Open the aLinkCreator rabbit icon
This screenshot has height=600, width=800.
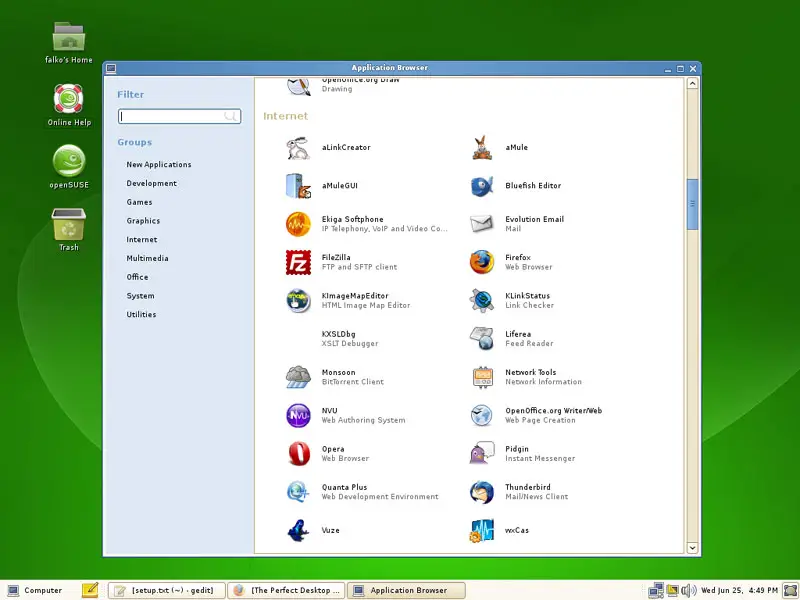(298, 148)
